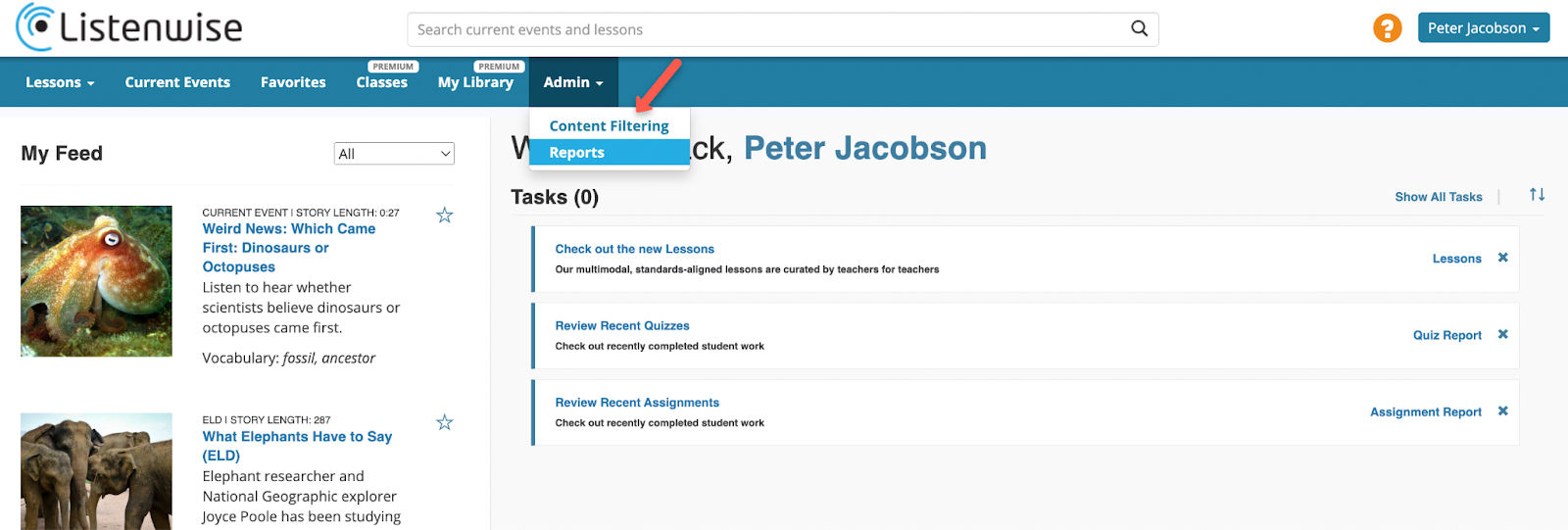Open the Assignment Report link

click(1425, 412)
